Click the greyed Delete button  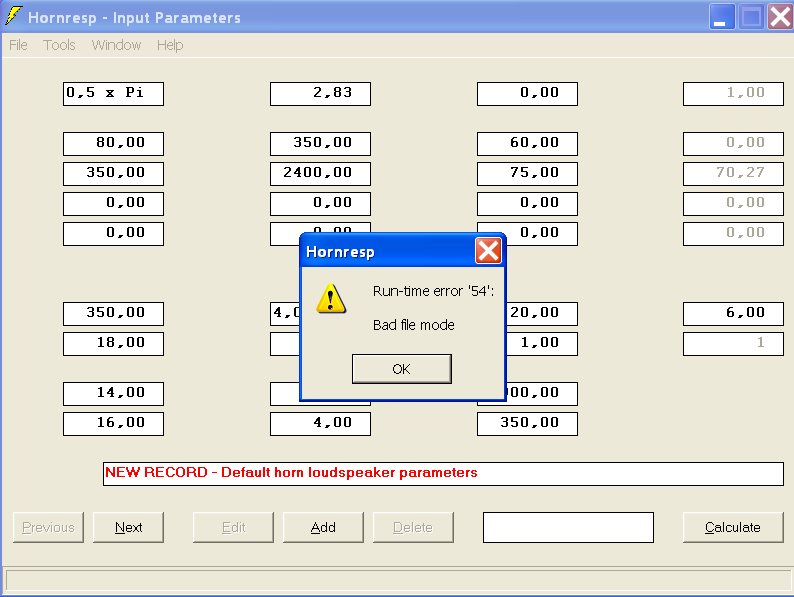point(413,527)
